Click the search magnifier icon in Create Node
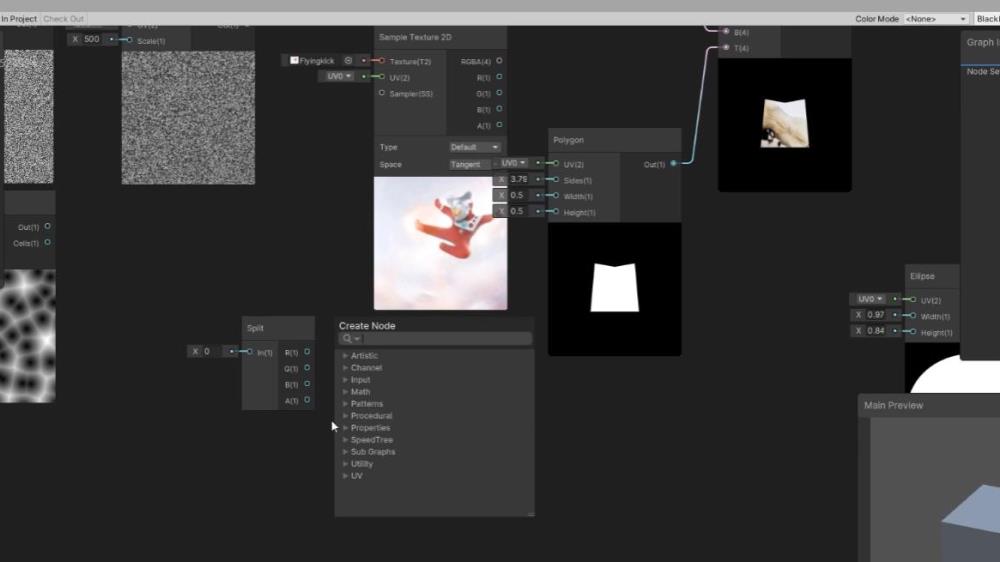1000x562 pixels. [347, 339]
